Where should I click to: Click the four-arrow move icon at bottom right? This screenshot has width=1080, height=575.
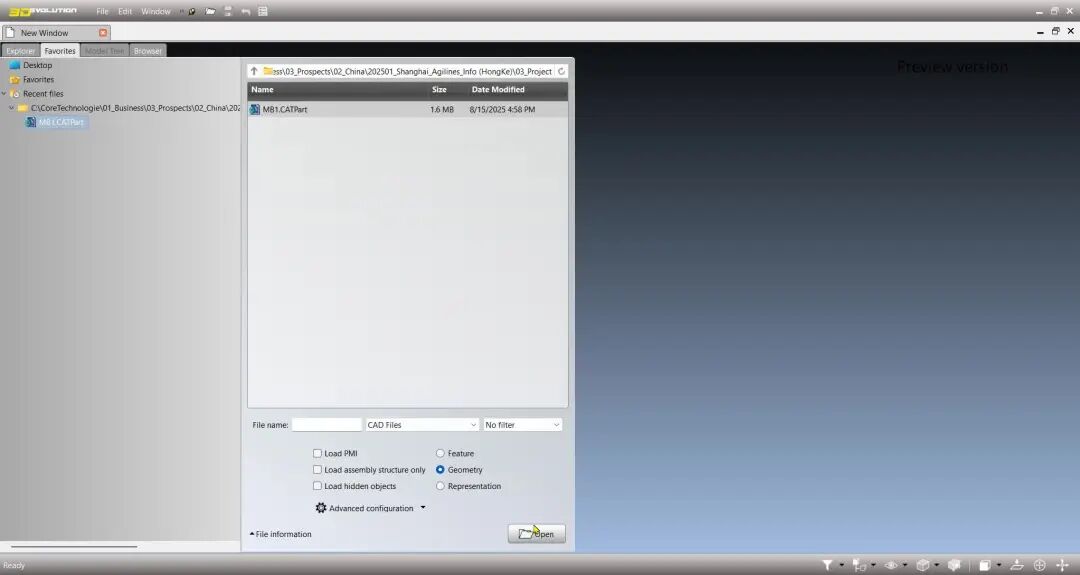click(x=1062, y=565)
